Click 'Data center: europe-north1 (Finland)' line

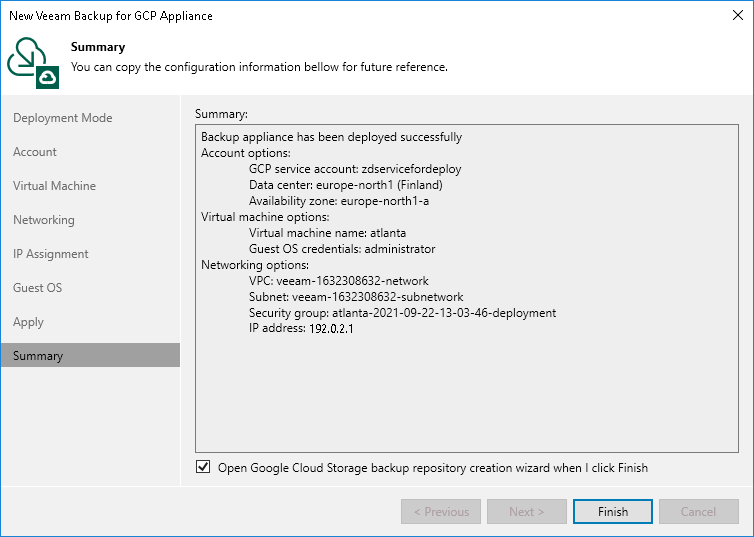346,185
